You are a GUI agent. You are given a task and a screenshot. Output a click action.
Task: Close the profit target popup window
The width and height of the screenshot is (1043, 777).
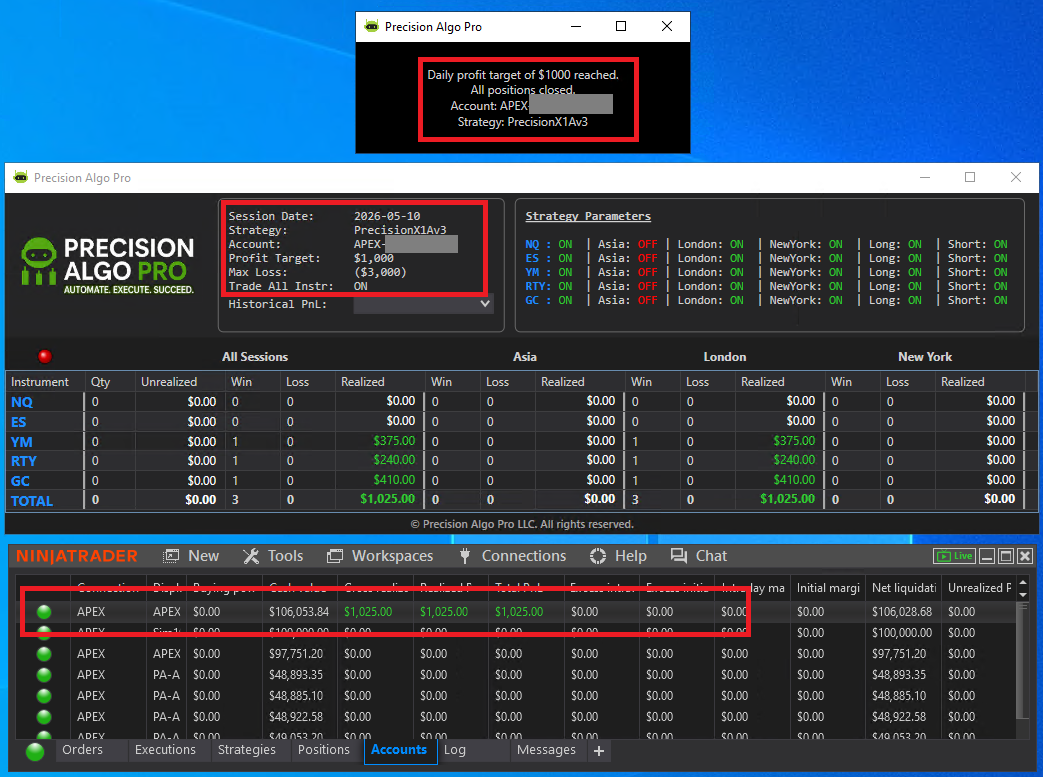click(667, 26)
